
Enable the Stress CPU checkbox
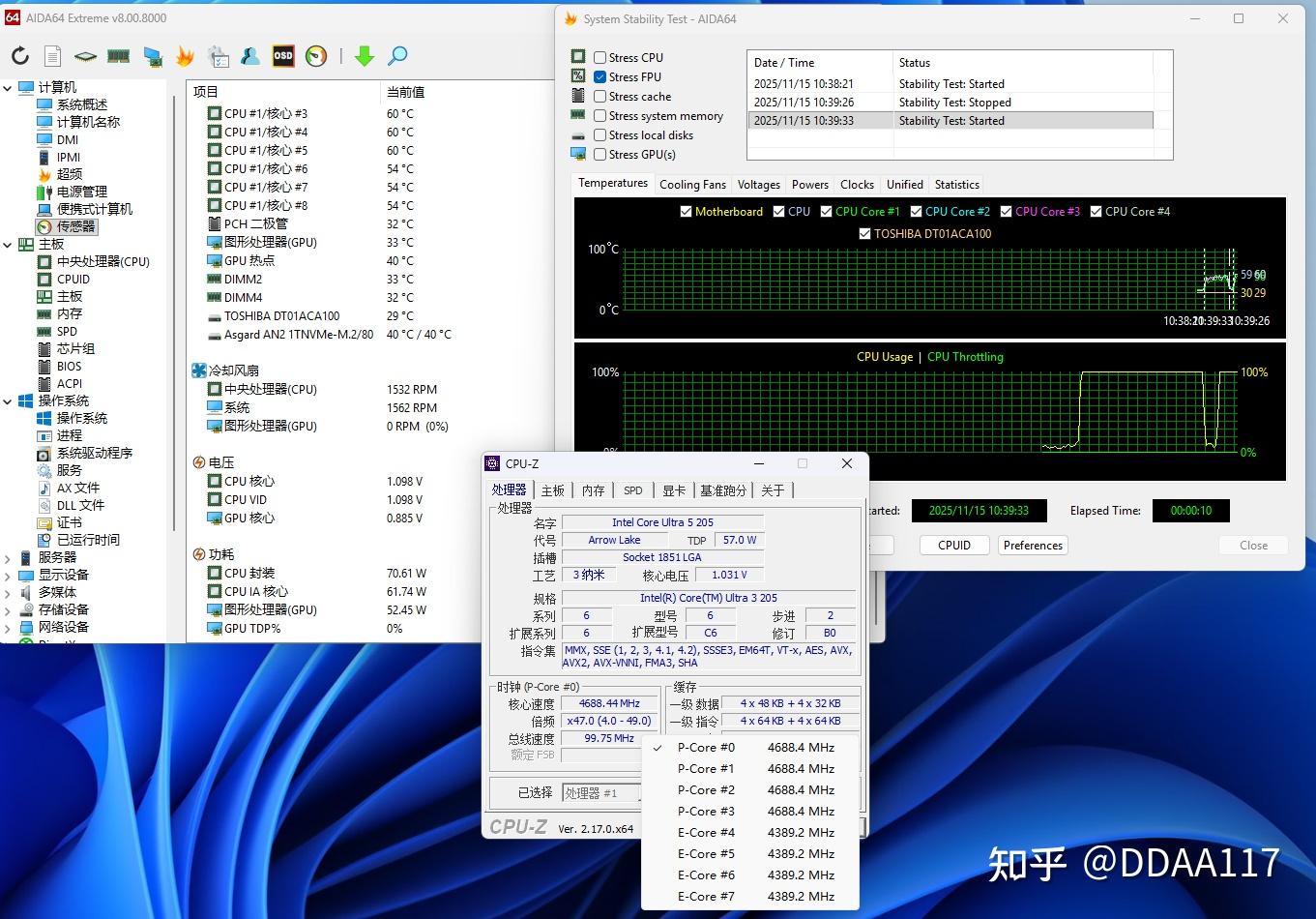tap(600, 58)
